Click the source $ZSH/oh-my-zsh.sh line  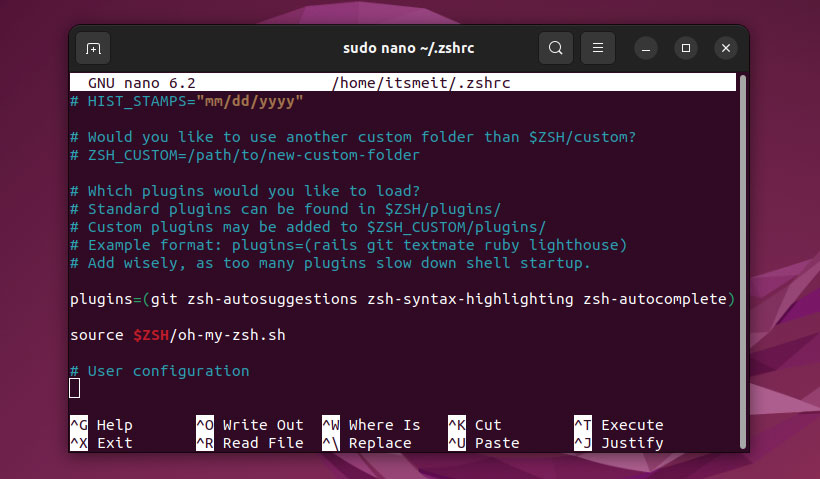point(178,335)
